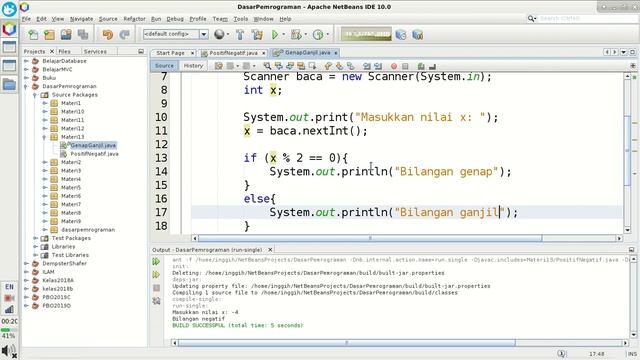Screen dimensions: 640x360
Task: Click the Re-run green double arrow in Output
Action: [x=156, y=261]
